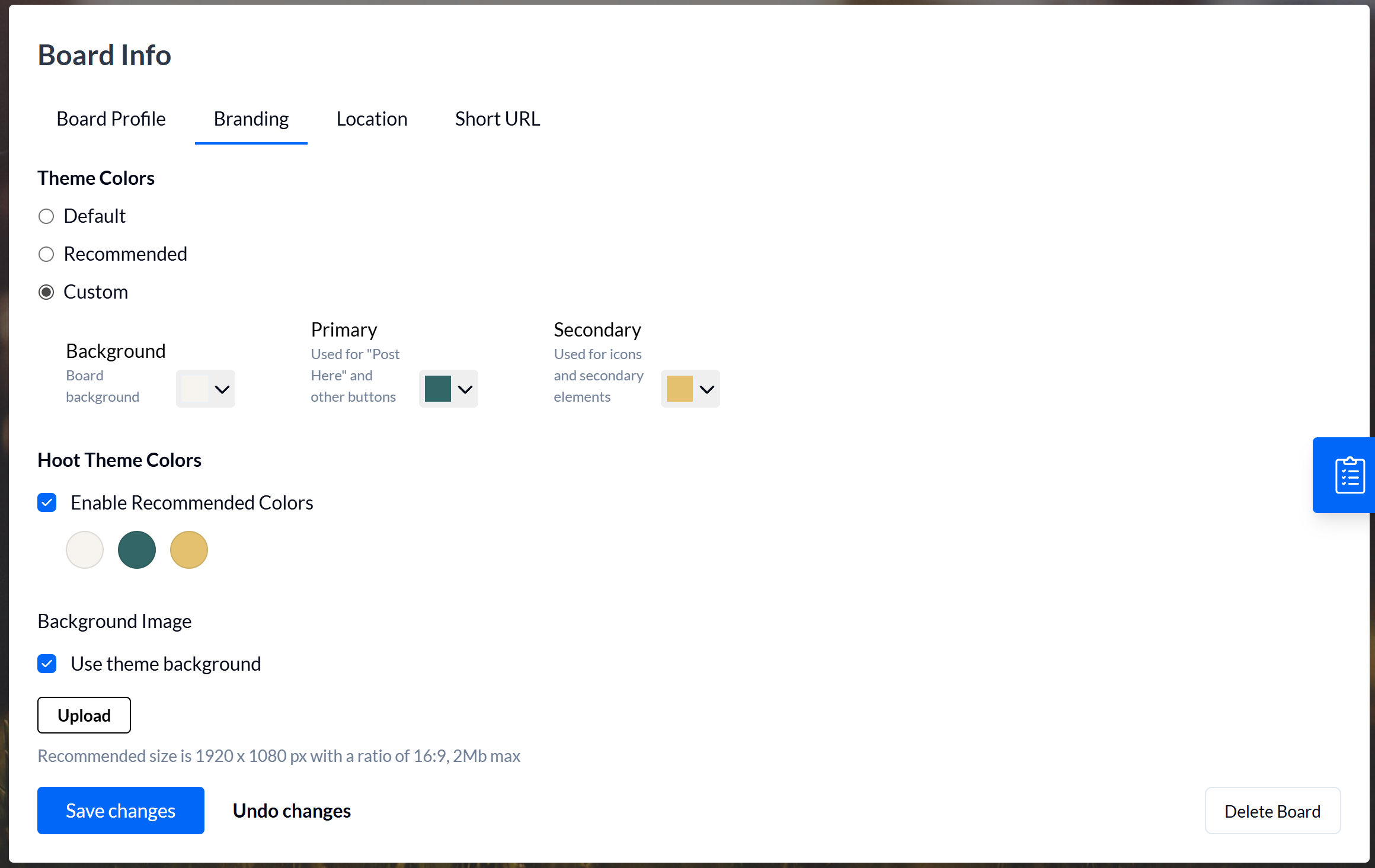
Task: Open the Secondary color dropdown
Action: coord(690,389)
